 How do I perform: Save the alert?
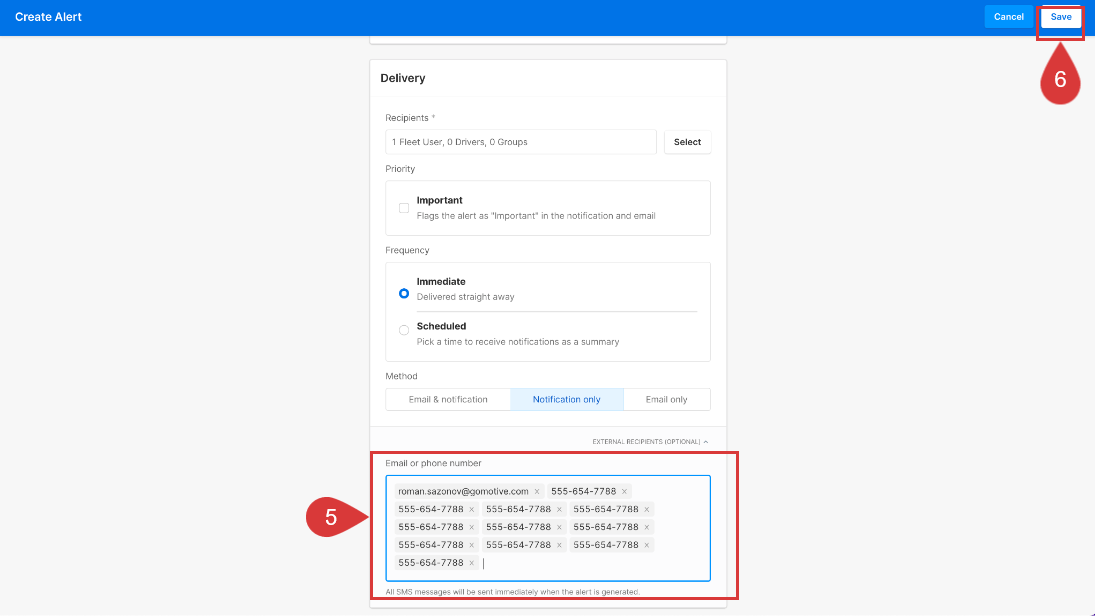[x=1060, y=17]
